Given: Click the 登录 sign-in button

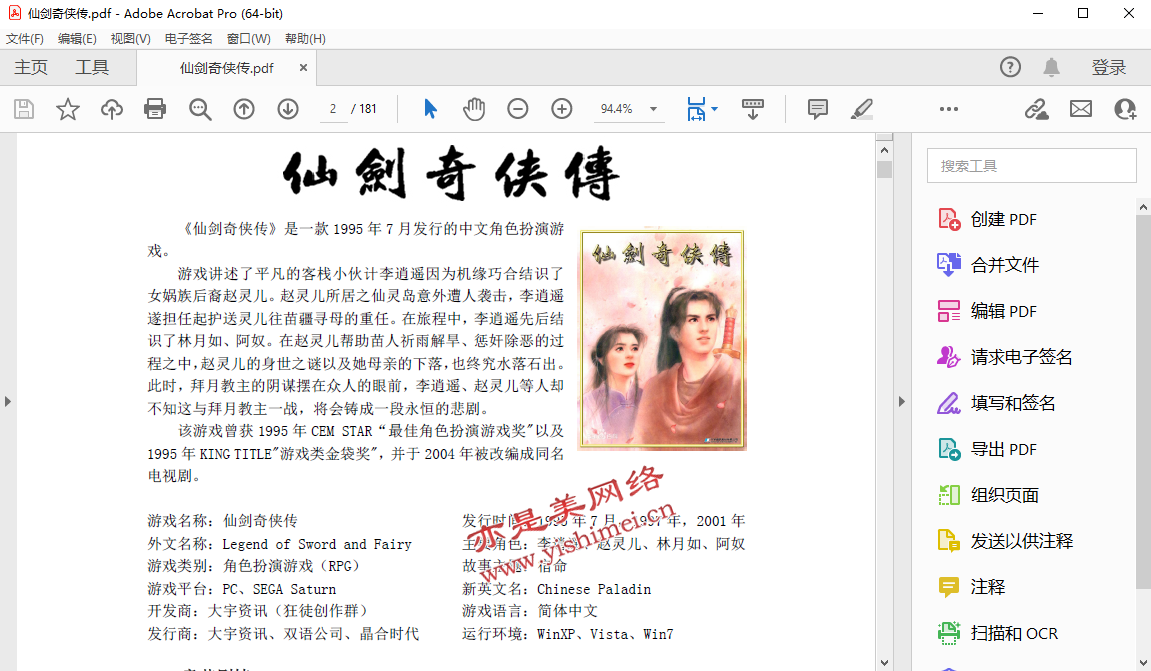Looking at the screenshot, I should (x=1108, y=68).
